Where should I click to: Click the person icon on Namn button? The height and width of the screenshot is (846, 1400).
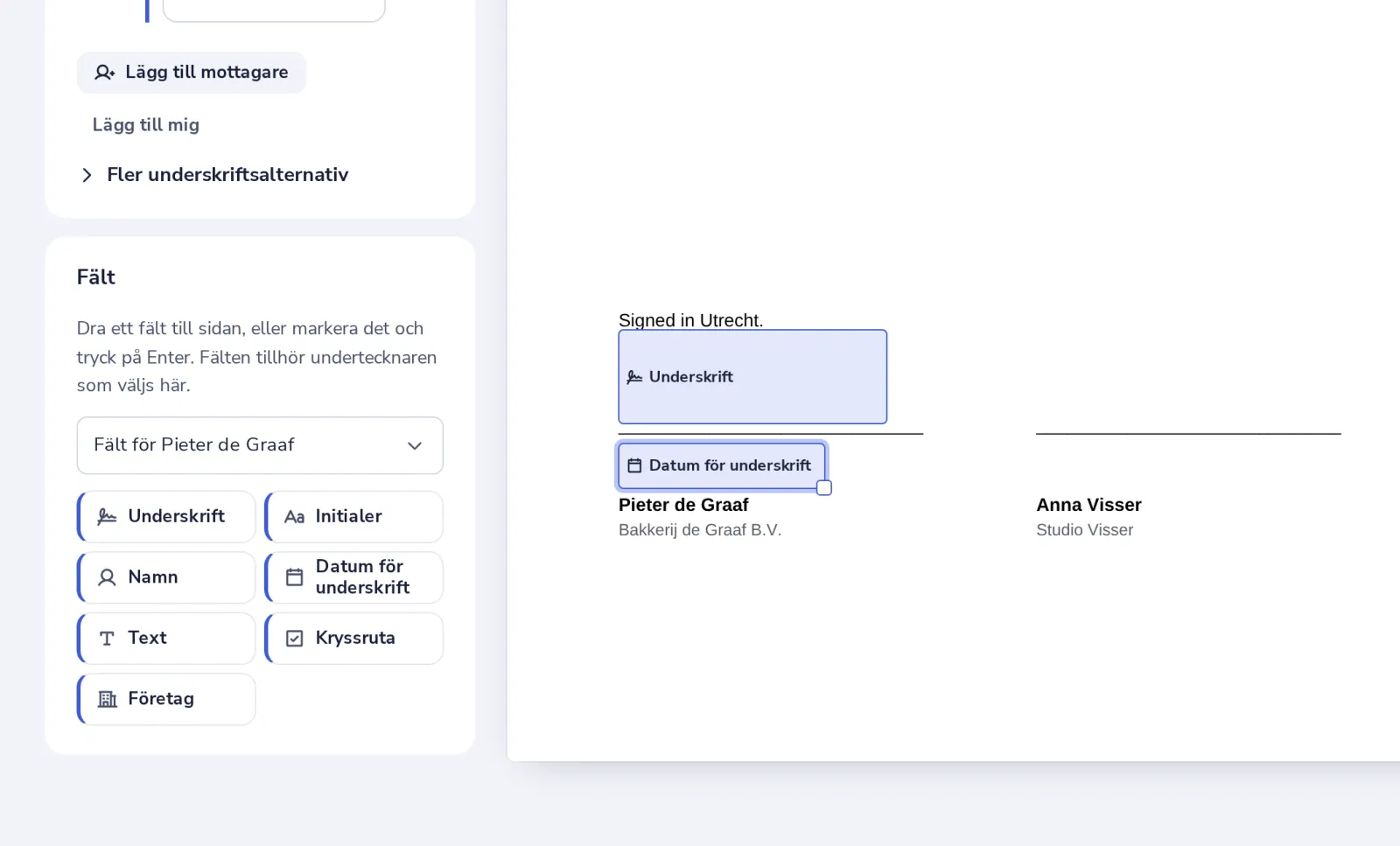pyautogui.click(x=108, y=577)
